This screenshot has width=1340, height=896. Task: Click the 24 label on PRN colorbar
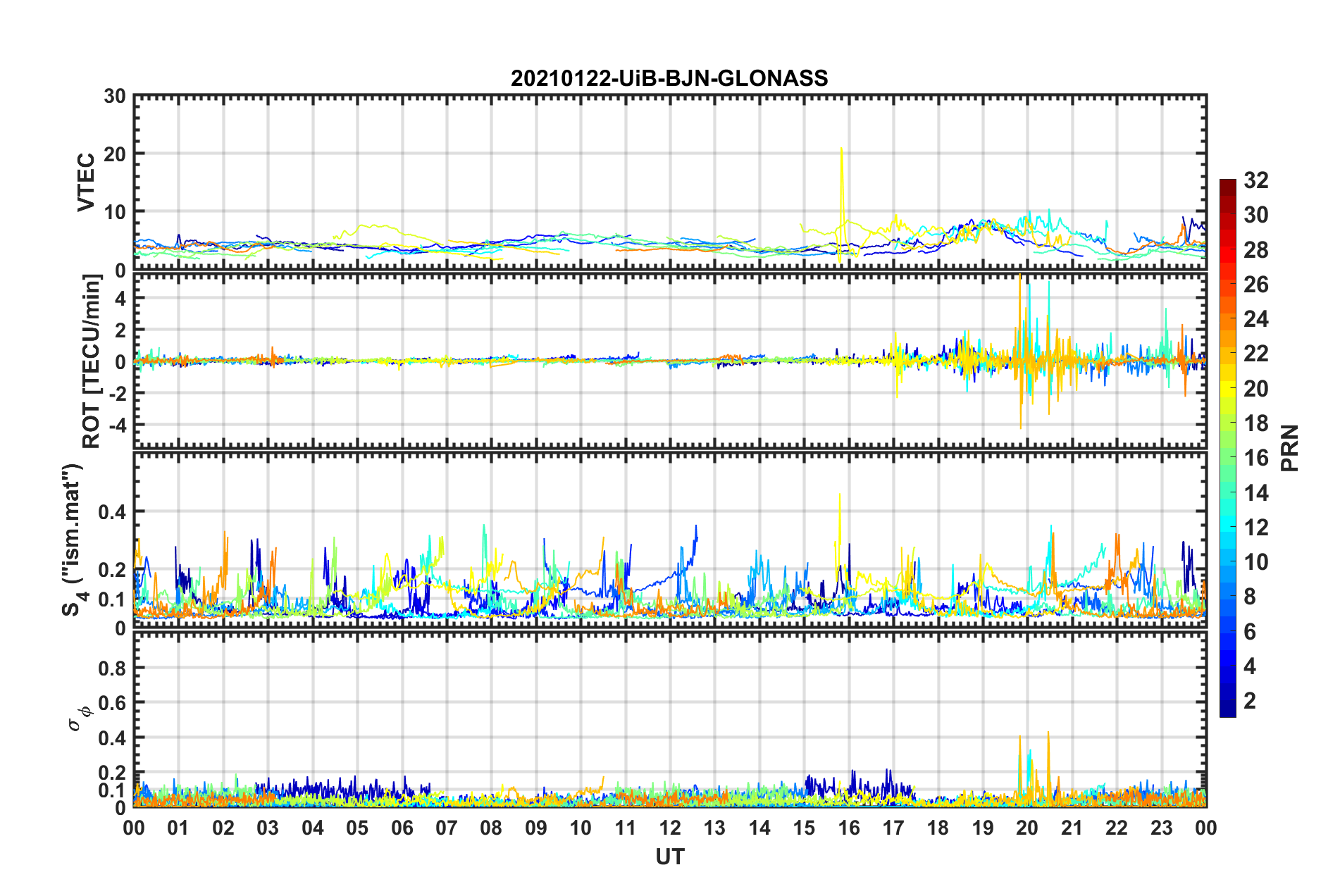pyautogui.click(x=1256, y=319)
